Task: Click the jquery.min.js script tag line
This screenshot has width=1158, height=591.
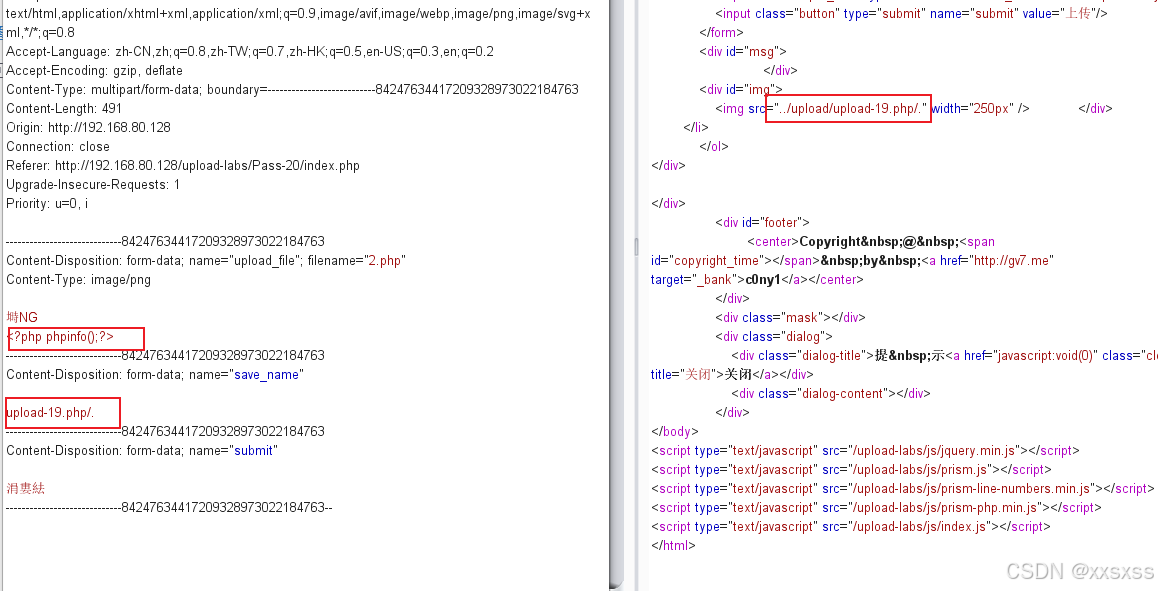Action: [865, 451]
